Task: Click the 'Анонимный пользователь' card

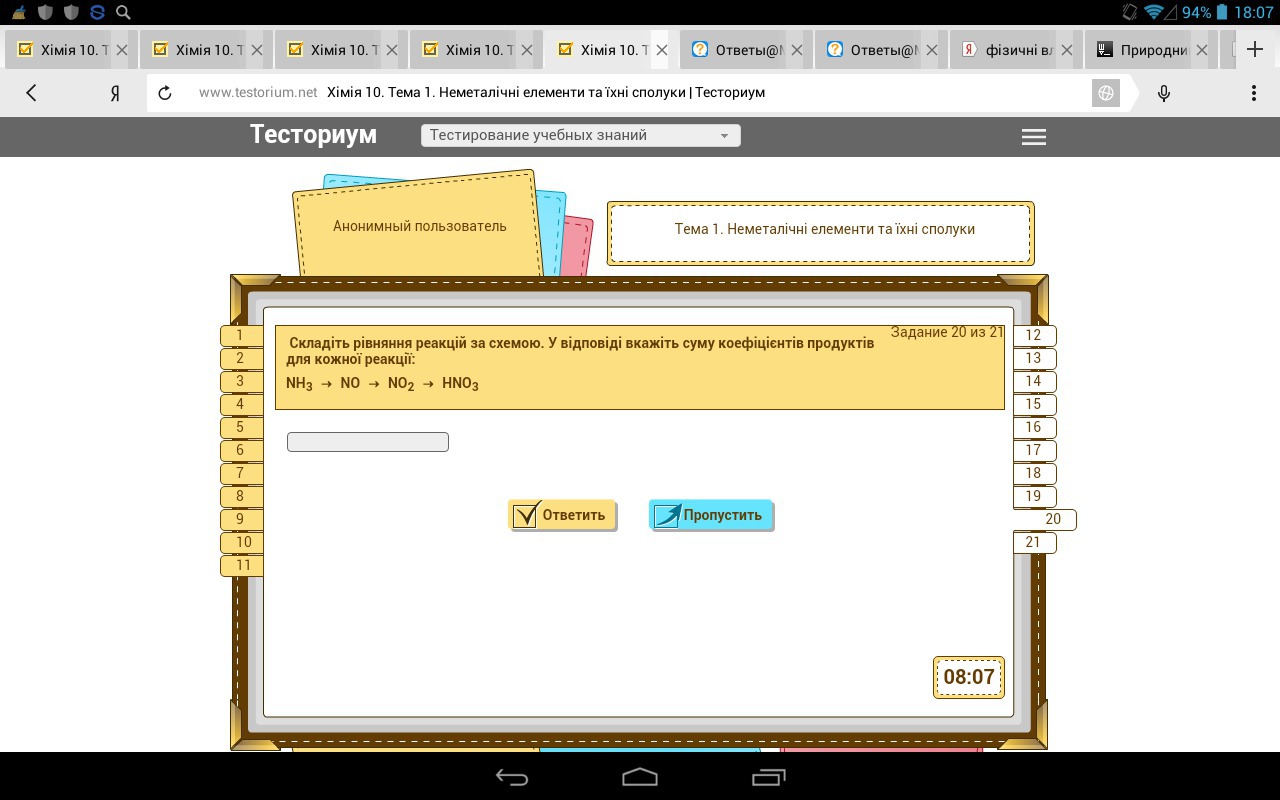Action: 420,226
